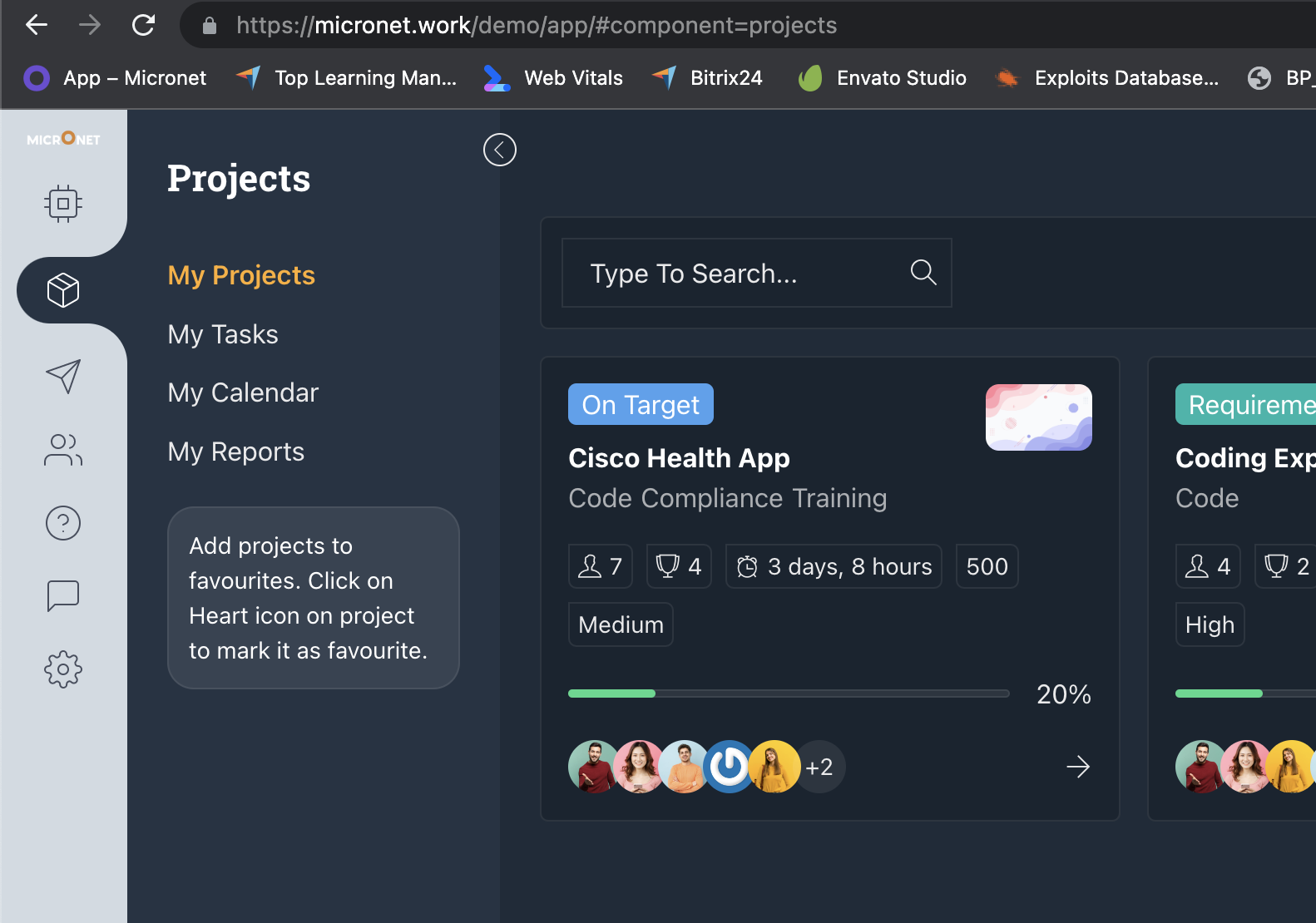Reload the page with the refresh icon
Image resolution: width=1316 pixels, height=923 pixels.
pyautogui.click(x=143, y=25)
